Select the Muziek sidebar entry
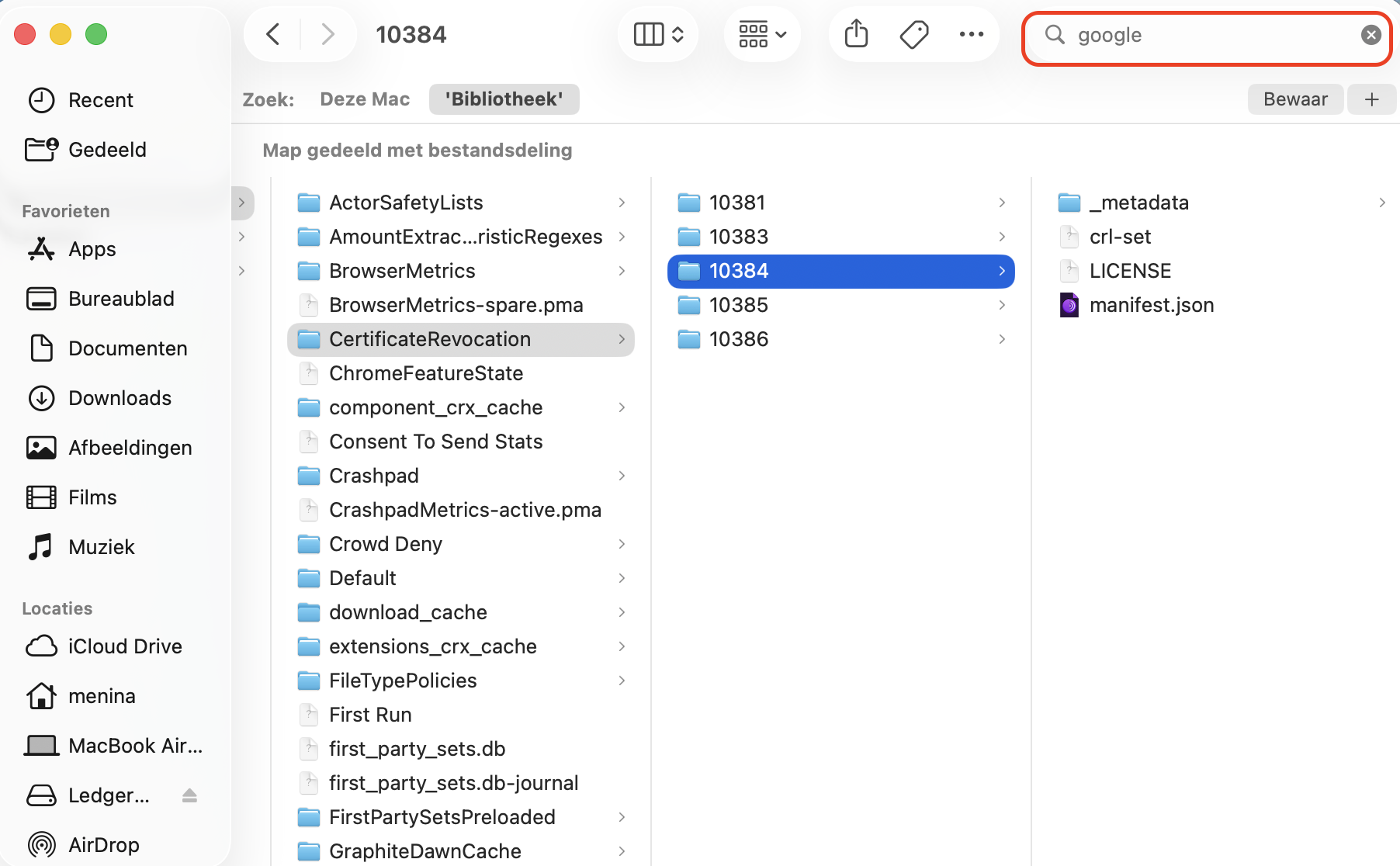The image size is (1400, 866). [101, 546]
